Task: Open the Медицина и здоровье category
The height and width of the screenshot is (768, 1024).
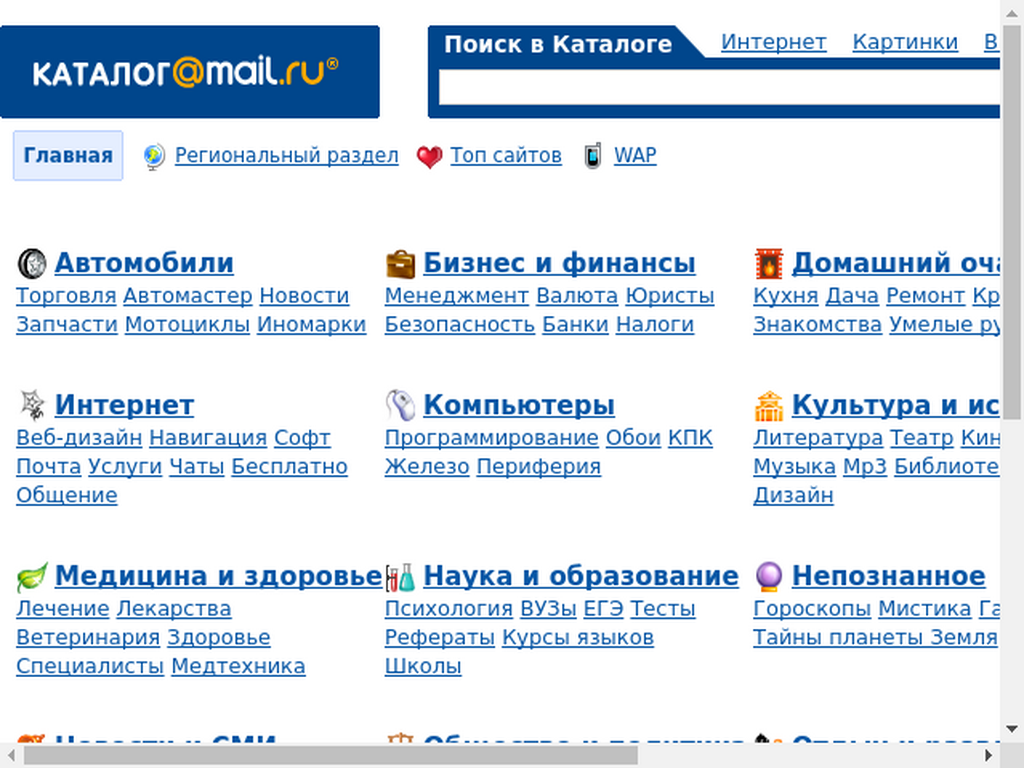Action: [x=218, y=576]
